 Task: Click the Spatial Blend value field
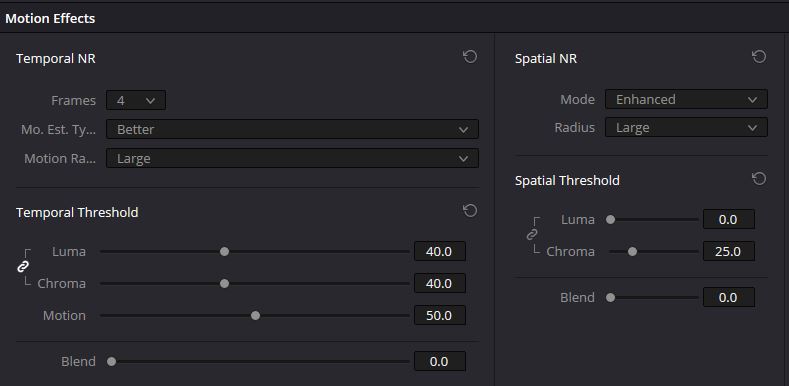click(x=729, y=297)
